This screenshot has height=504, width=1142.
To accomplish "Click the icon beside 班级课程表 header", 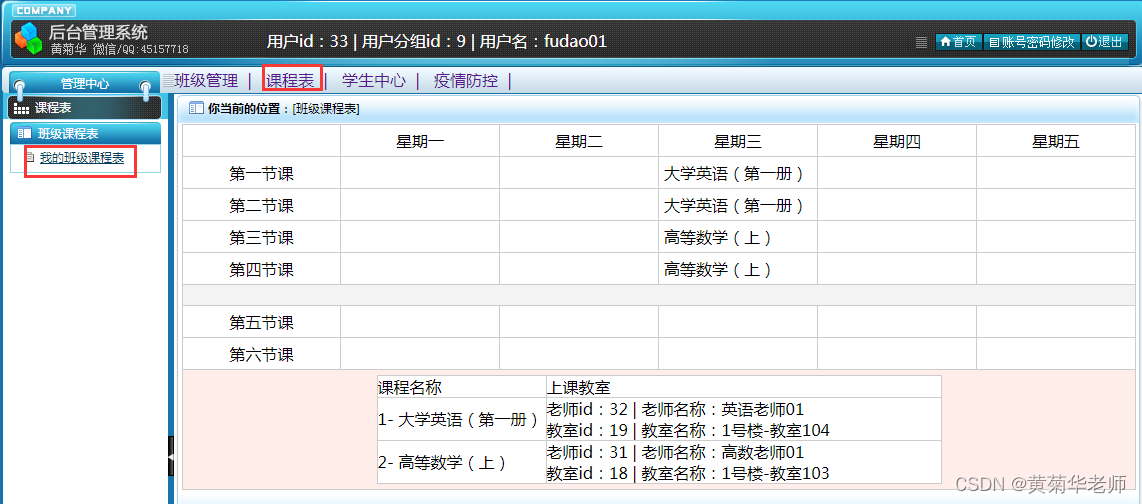I will point(25,134).
